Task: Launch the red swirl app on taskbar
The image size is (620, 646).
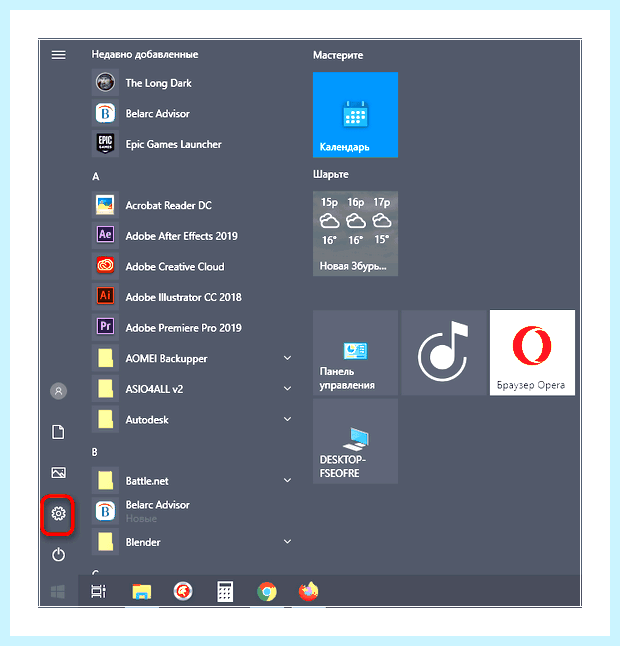Action: [x=183, y=592]
